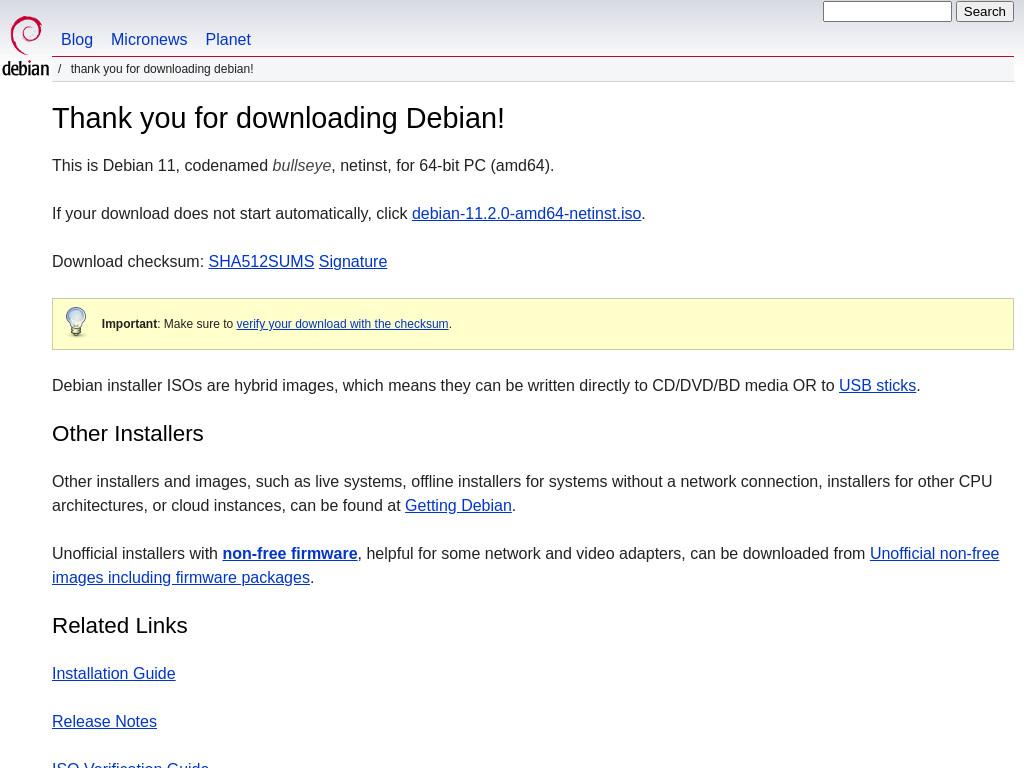
Task: Click the 'Download checksum:' label text
Action: click(x=128, y=261)
